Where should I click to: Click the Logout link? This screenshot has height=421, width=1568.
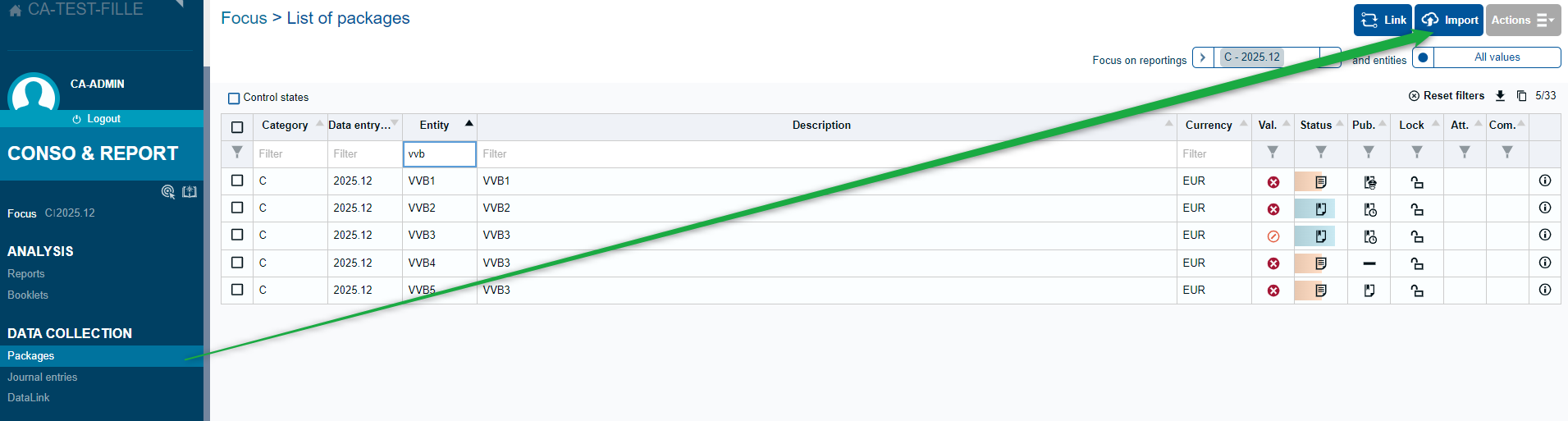97,119
